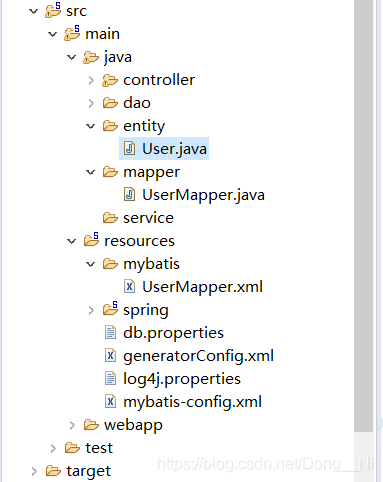Click the vertical scrollbar thumb

(364, 215)
